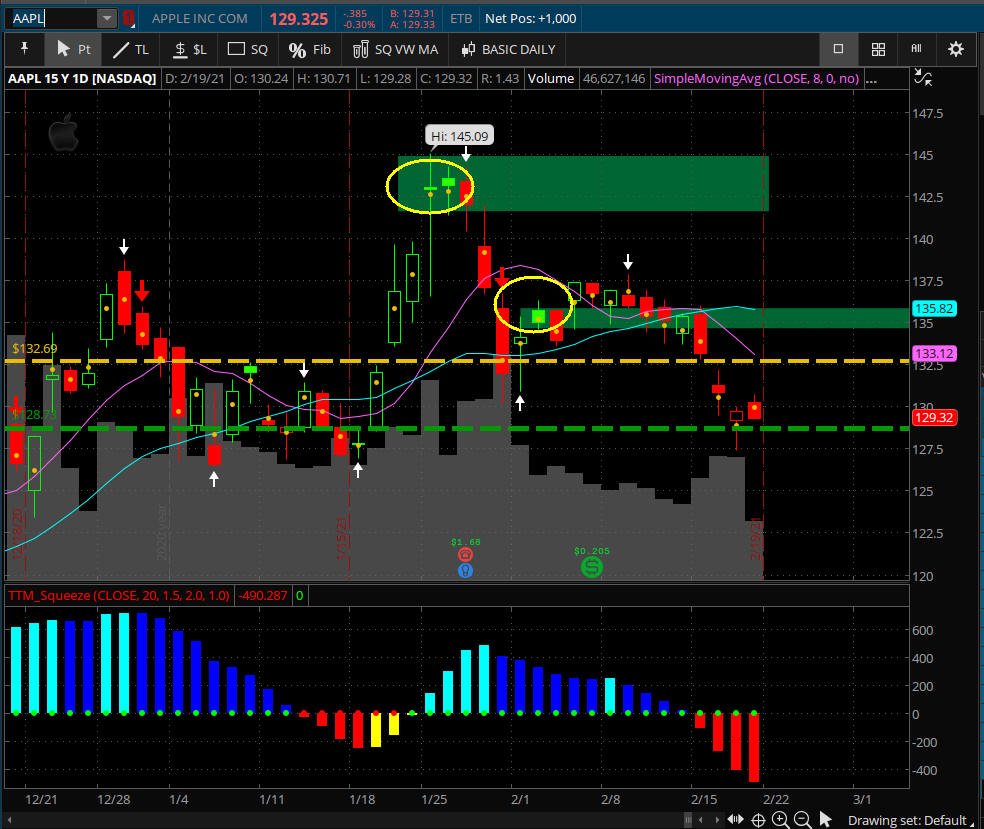This screenshot has height=829, width=984.
Task: Click the Net Pos: +1,000 field
Action: pyautogui.click(x=530, y=18)
